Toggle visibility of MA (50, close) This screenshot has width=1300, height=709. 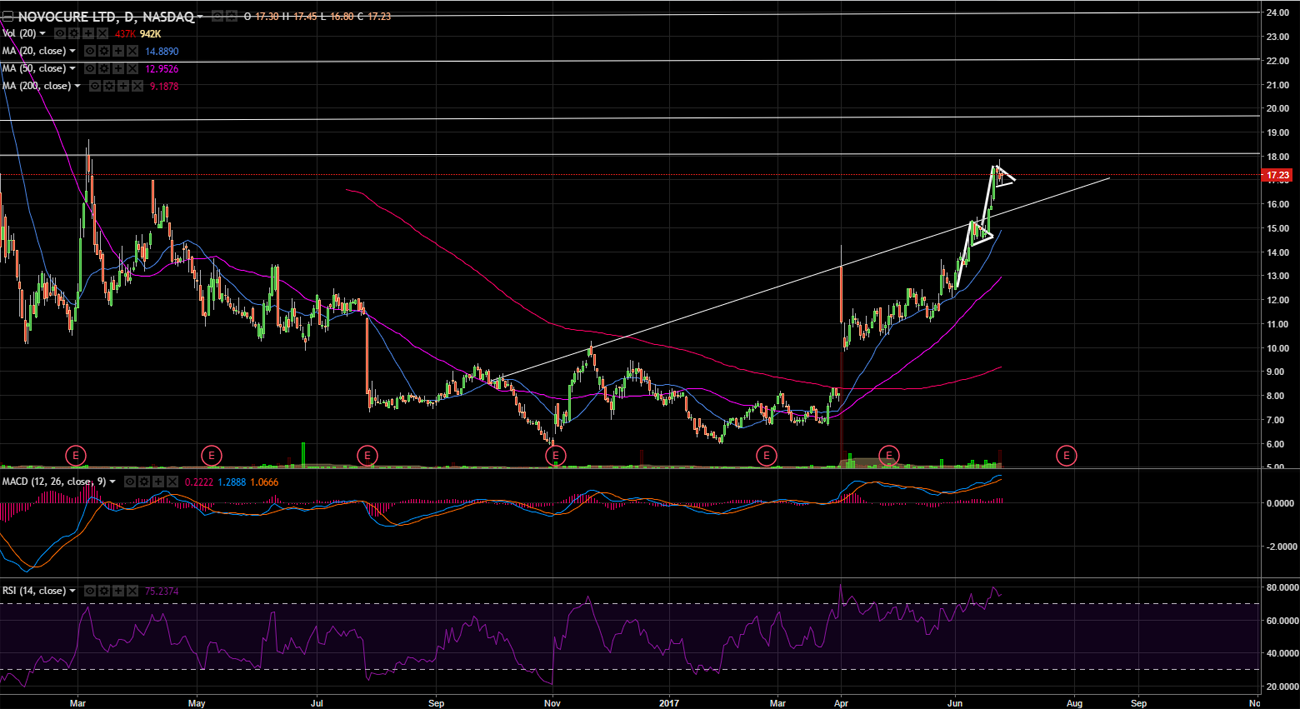(x=90, y=68)
